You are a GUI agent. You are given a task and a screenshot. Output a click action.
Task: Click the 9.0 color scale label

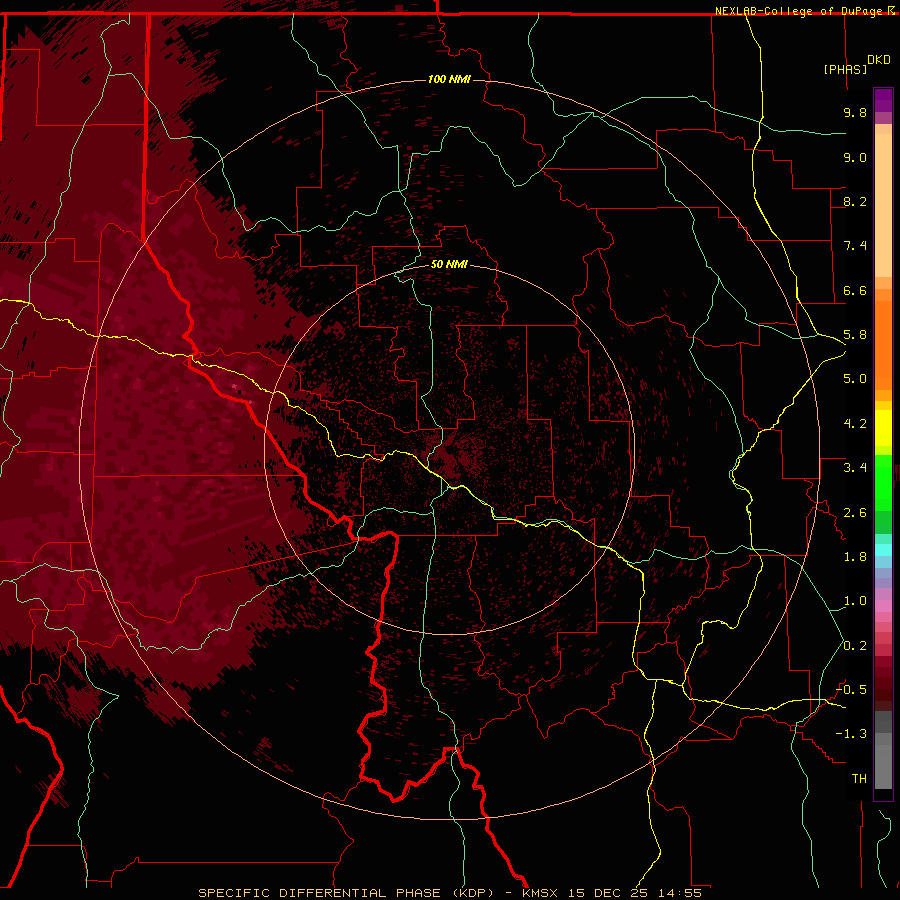click(x=855, y=157)
